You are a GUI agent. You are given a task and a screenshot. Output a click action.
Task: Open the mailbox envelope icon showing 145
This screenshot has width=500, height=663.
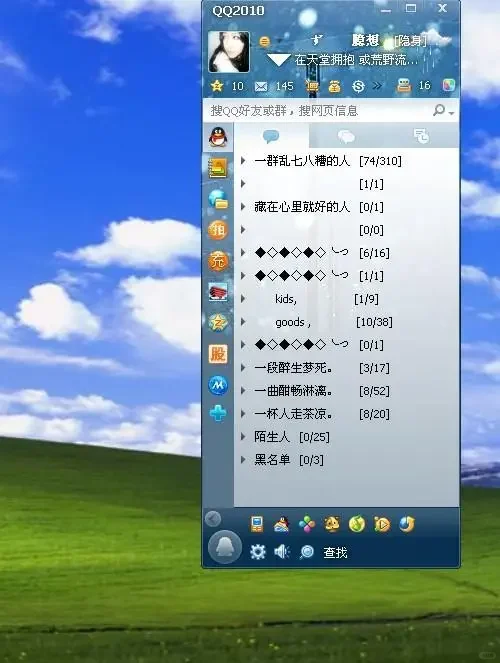coord(261,86)
